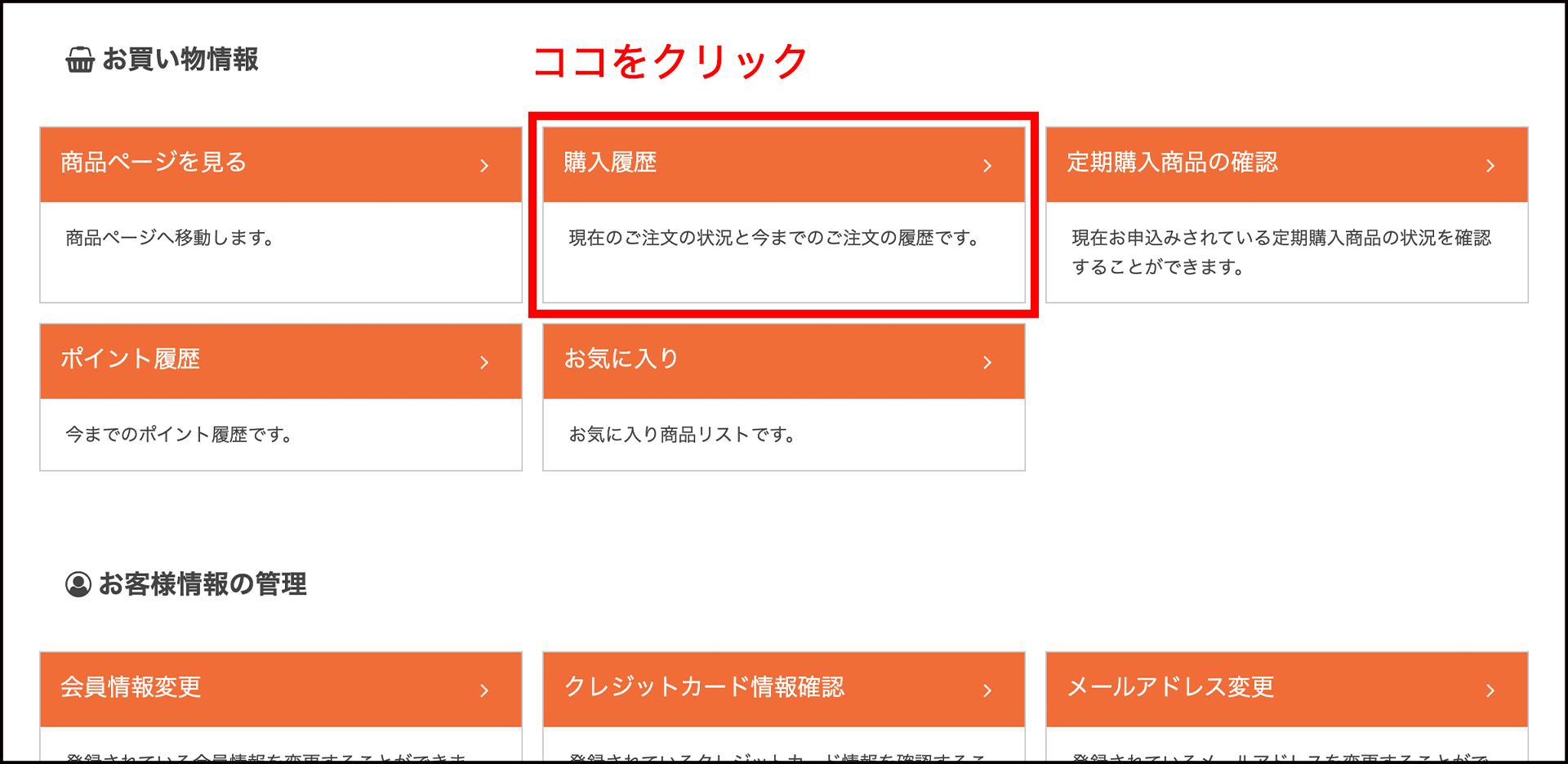Click the chevron arrow on ポイント履歴
The height and width of the screenshot is (764, 1568).
tap(484, 362)
